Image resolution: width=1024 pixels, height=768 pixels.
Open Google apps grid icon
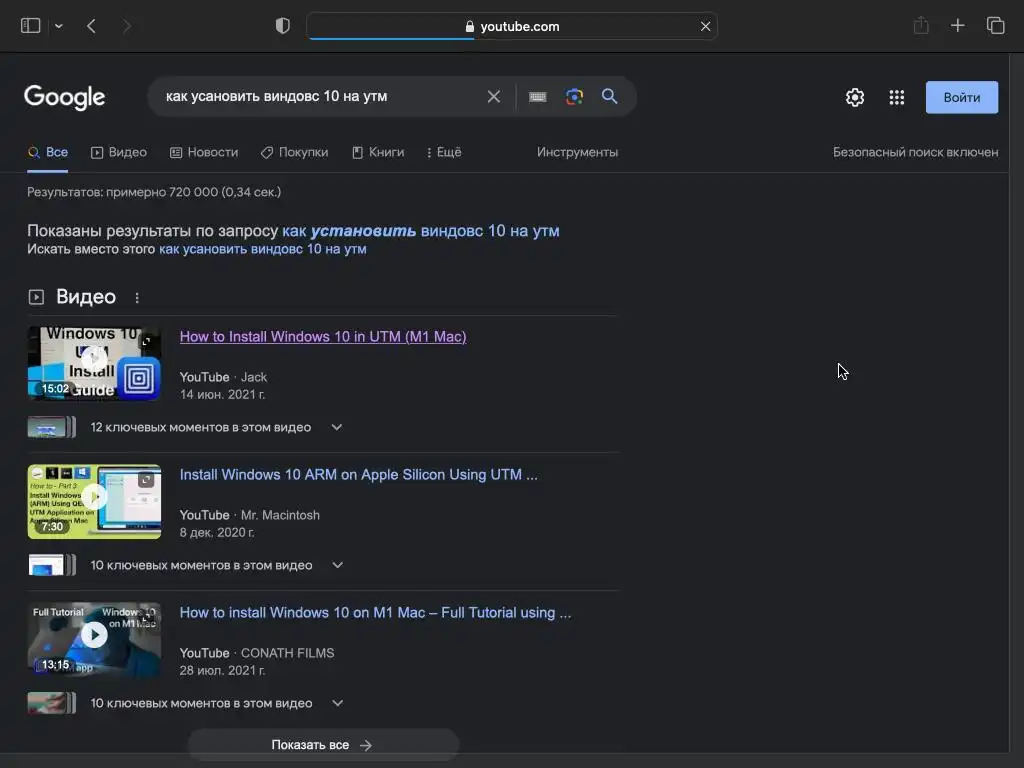(897, 97)
